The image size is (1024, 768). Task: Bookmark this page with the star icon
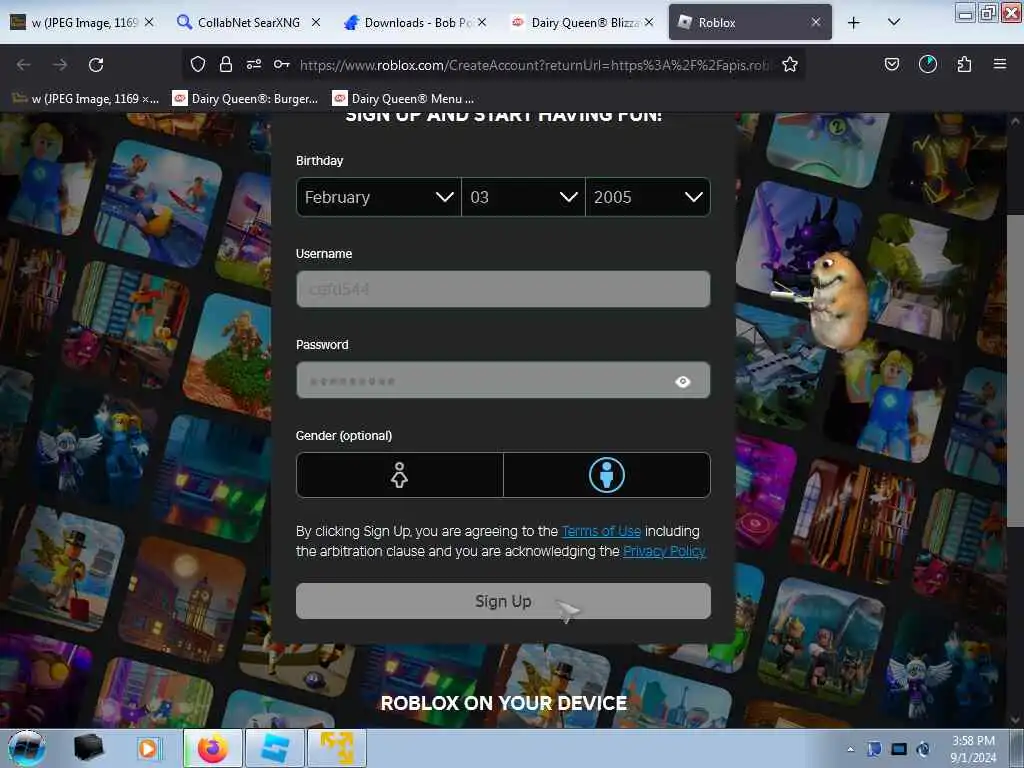(x=790, y=64)
